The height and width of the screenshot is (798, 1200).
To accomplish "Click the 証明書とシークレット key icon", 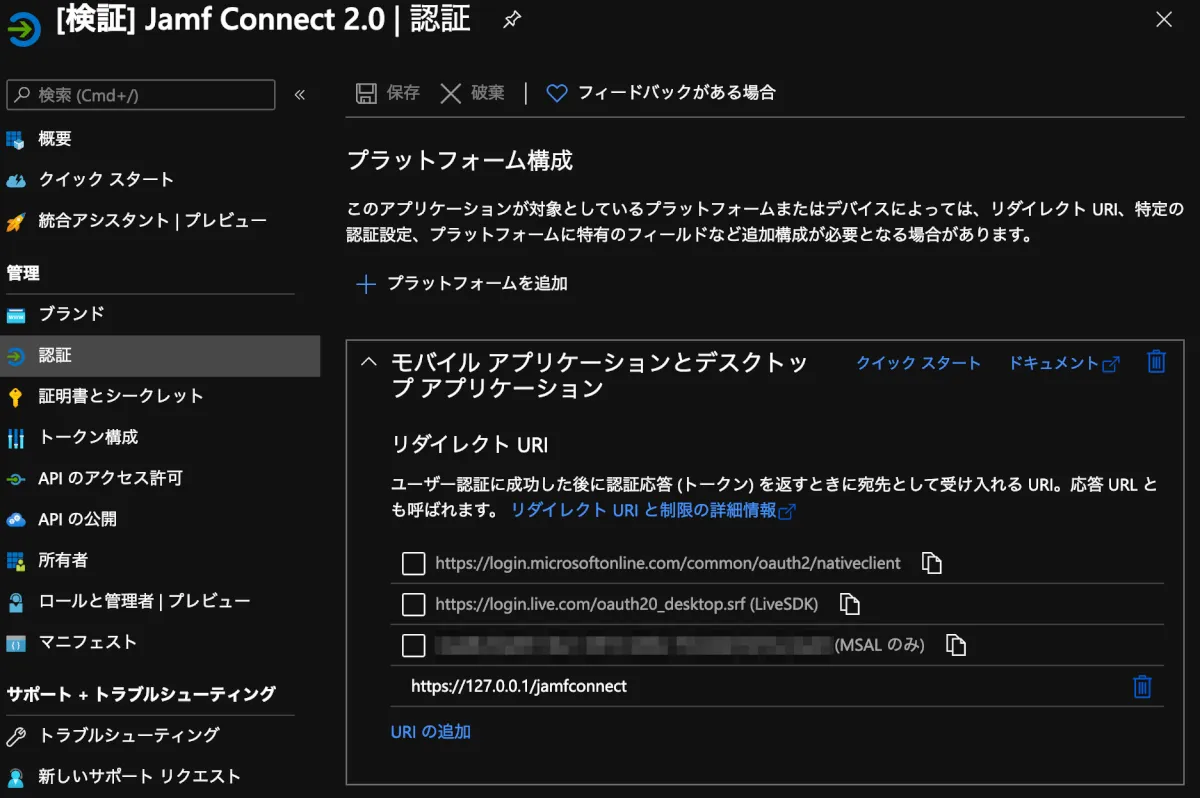I will coord(15,397).
